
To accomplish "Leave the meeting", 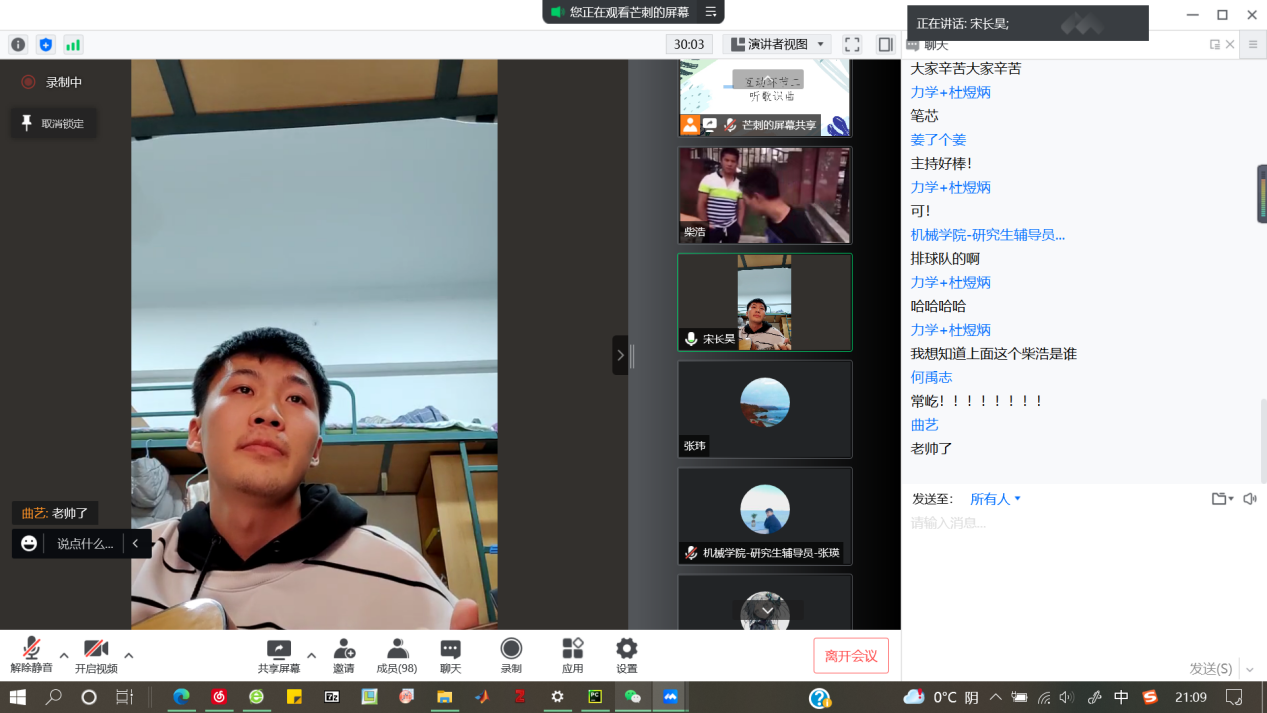I will (851, 656).
